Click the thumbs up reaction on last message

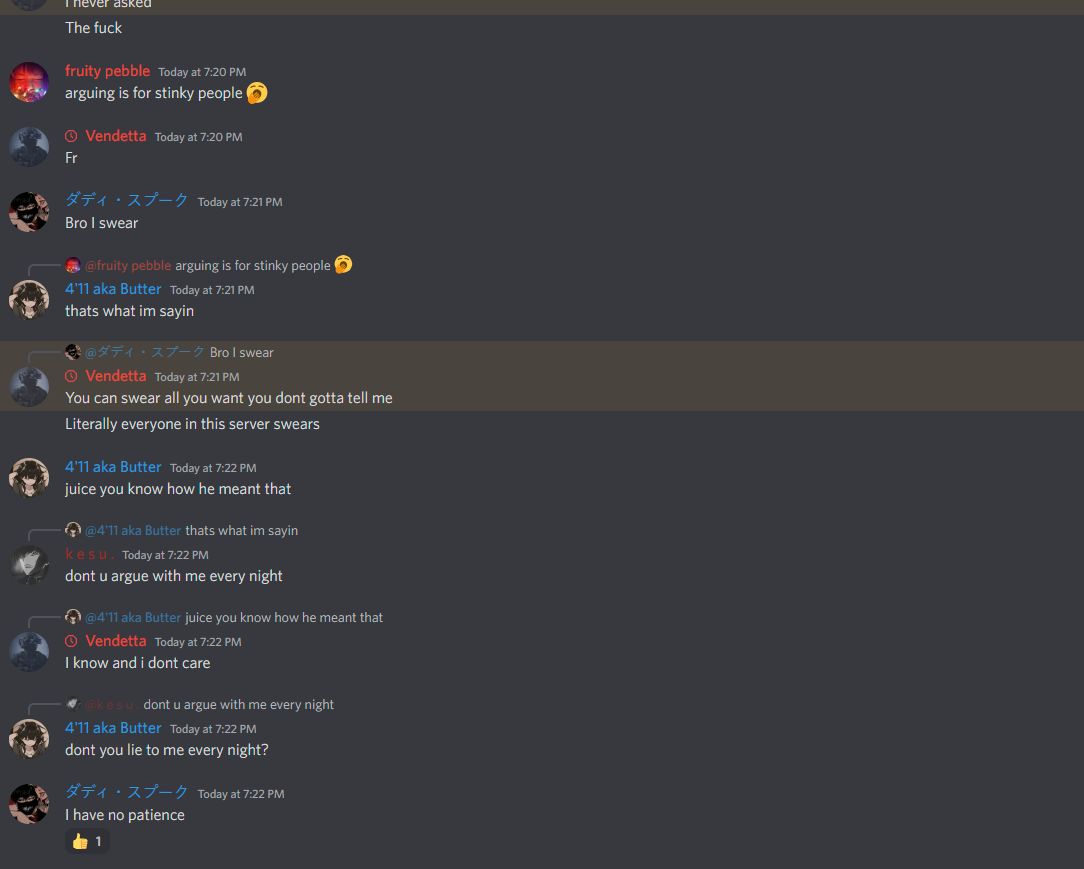pyautogui.click(x=87, y=841)
